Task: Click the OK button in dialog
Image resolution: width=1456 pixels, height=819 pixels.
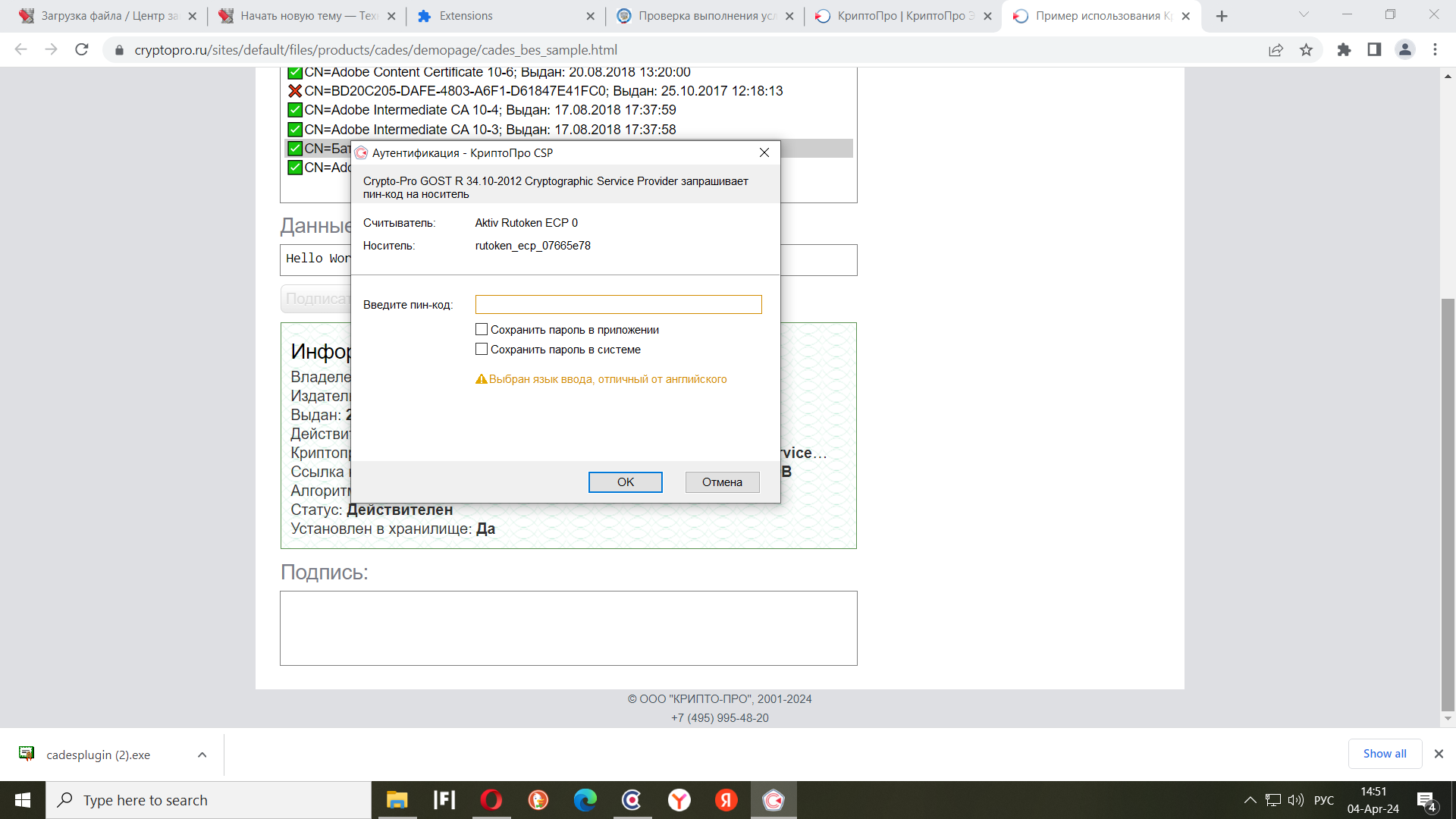Action: pyautogui.click(x=624, y=481)
